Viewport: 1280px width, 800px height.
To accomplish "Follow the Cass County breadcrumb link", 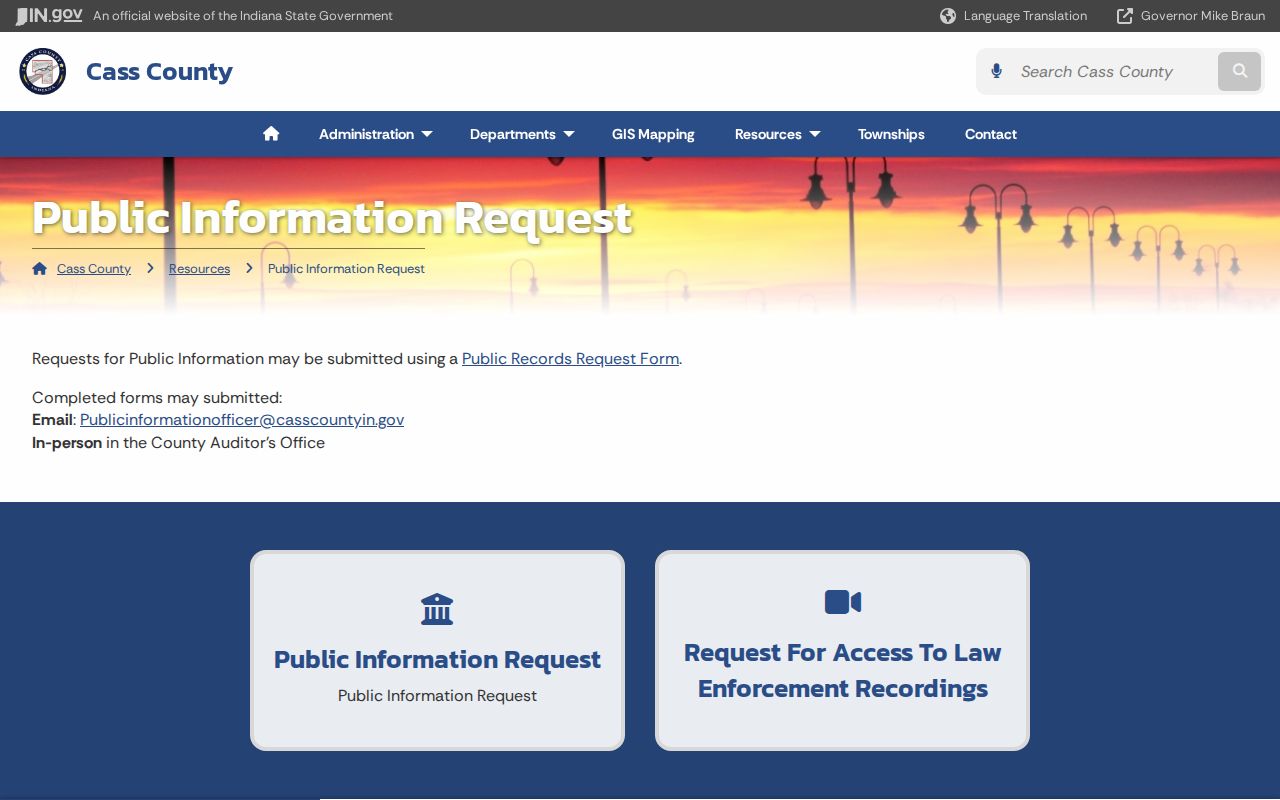I will pyautogui.click(x=94, y=269).
